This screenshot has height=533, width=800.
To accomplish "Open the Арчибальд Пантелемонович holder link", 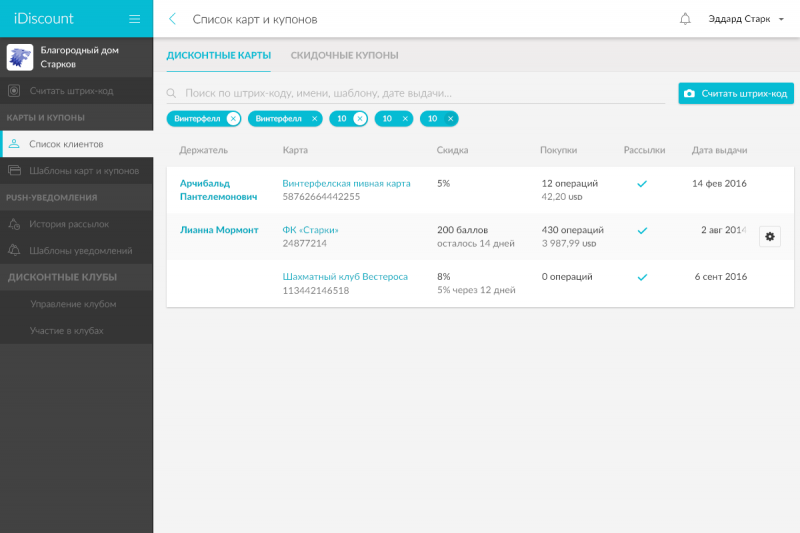I will tap(218, 190).
